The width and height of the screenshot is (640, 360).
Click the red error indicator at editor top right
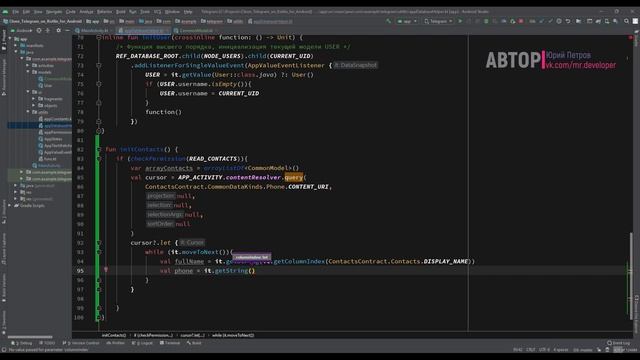(631, 38)
